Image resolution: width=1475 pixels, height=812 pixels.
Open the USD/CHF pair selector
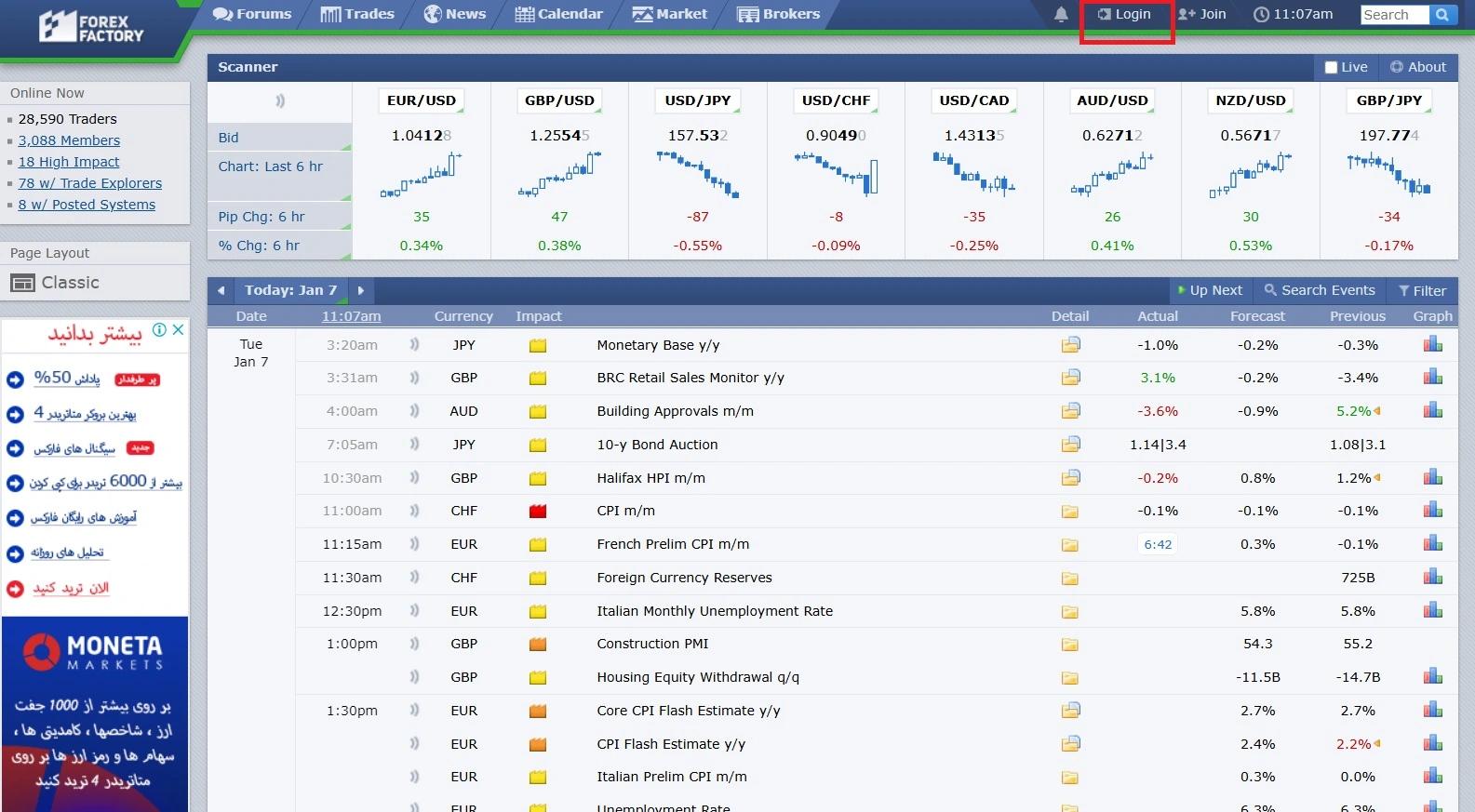[836, 100]
